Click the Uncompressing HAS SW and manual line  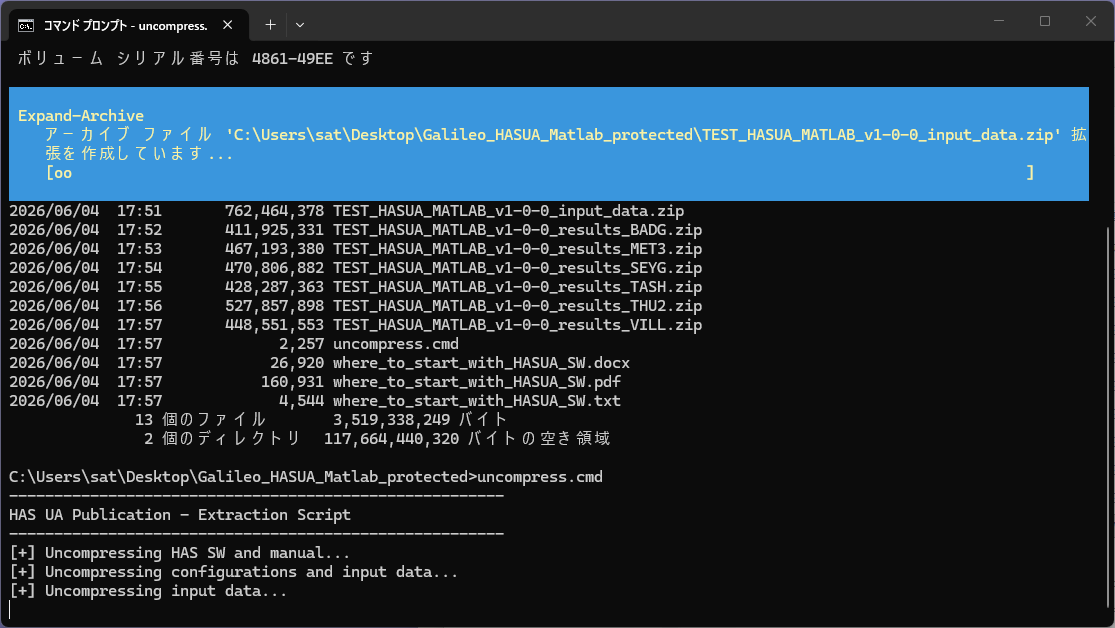[180, 553]
